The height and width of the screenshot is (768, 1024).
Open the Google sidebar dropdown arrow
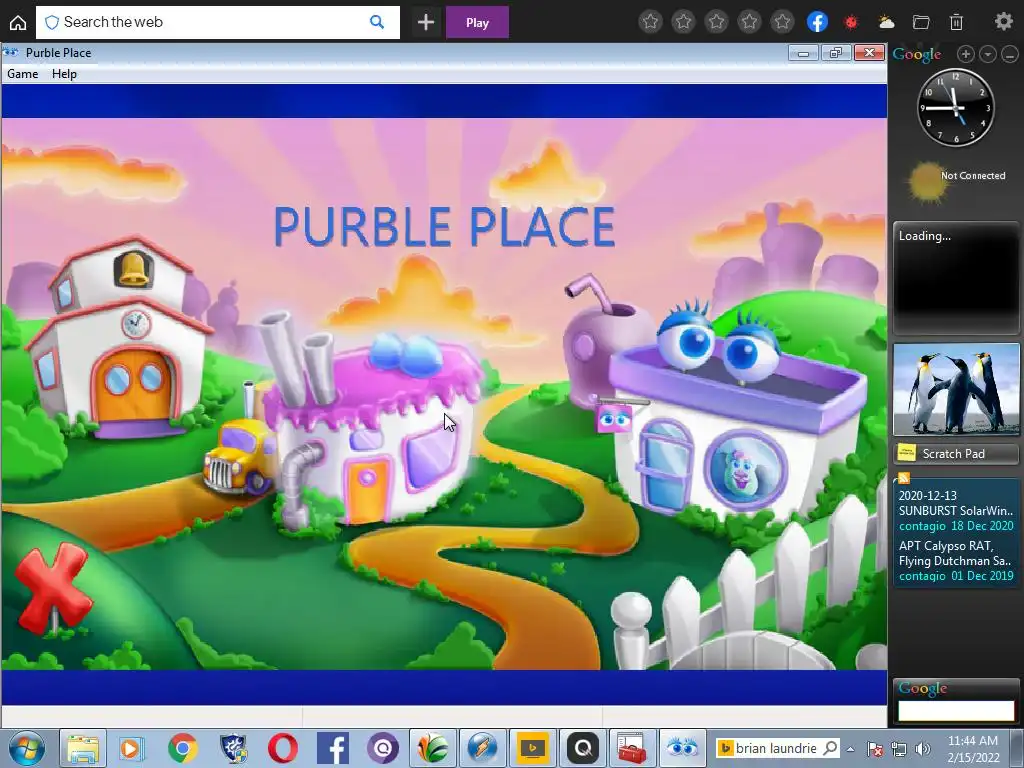click(987, 54)
